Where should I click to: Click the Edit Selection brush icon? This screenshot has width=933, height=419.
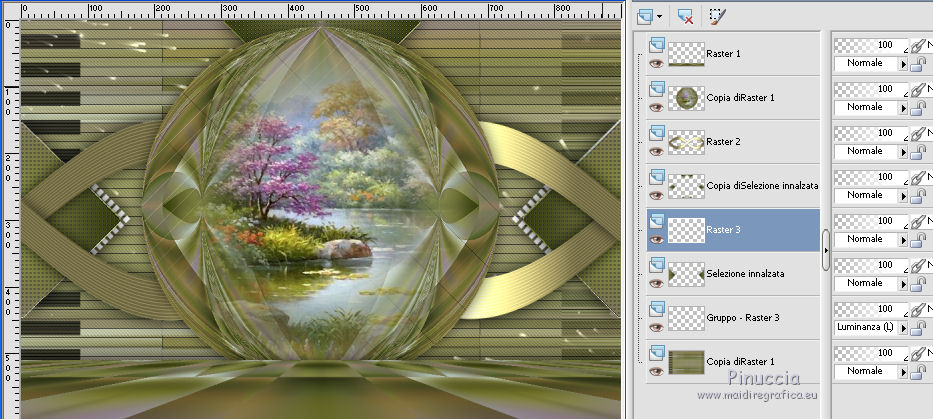click(x=718, y=17)
